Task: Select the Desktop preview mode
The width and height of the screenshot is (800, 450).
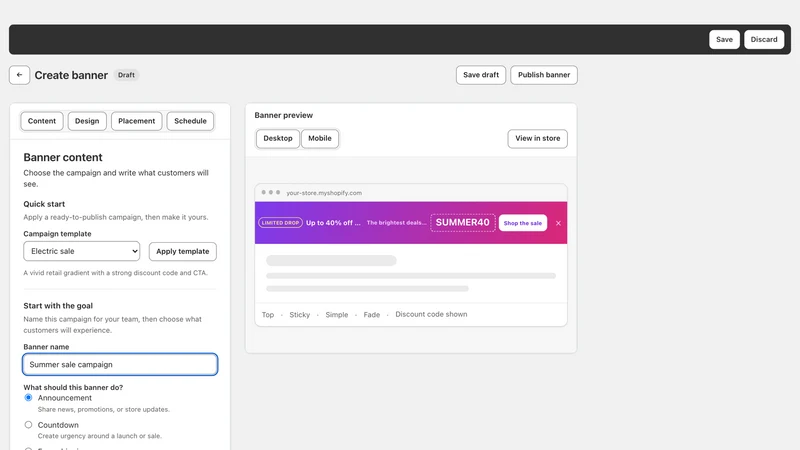Action: coord(278,138)
